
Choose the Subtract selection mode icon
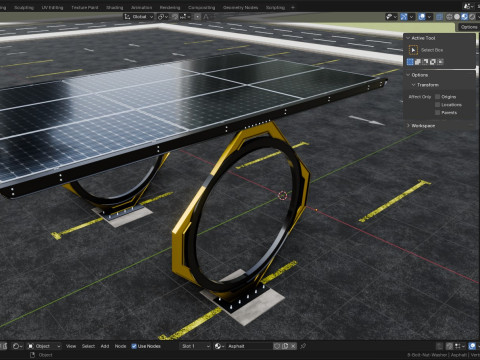pyautogui.click(x=425, y=62)
